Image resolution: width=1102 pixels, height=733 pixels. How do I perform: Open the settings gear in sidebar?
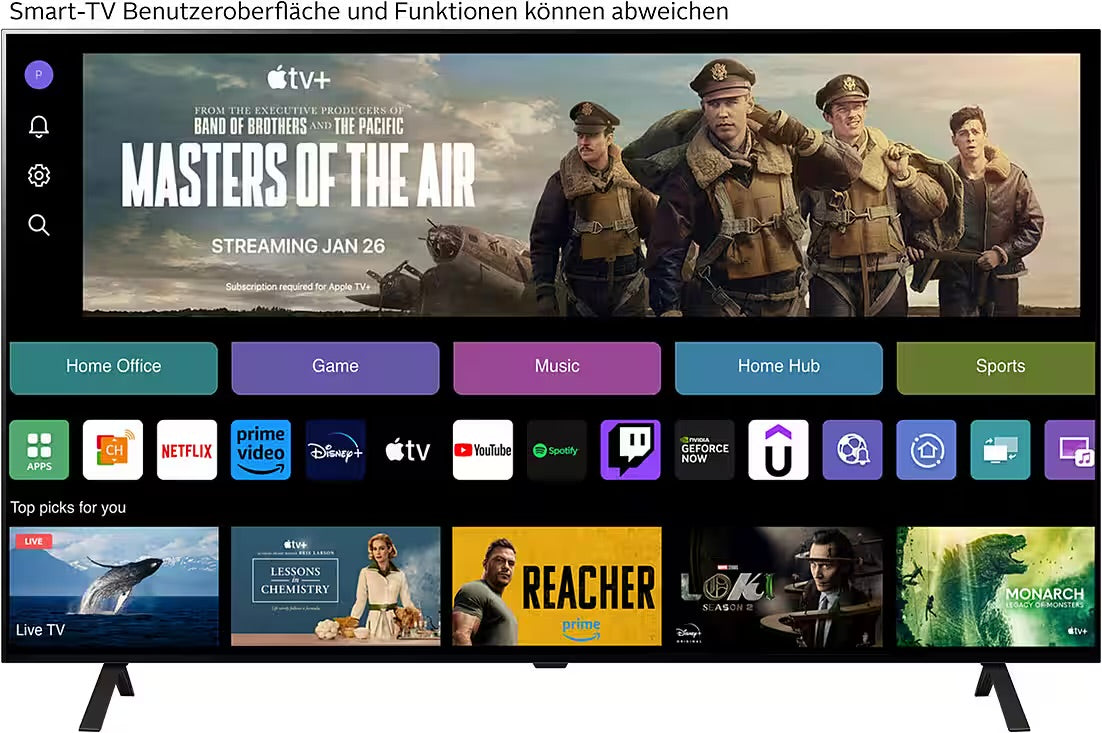coord(39,176)
